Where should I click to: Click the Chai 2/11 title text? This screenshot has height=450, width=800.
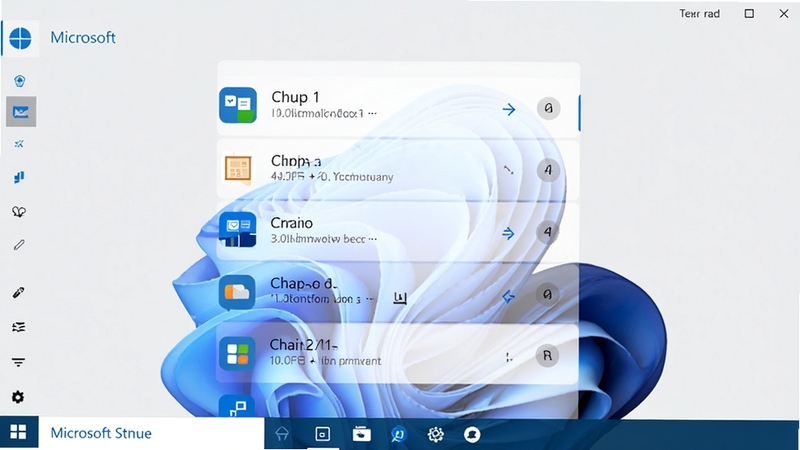pos(303,345)
